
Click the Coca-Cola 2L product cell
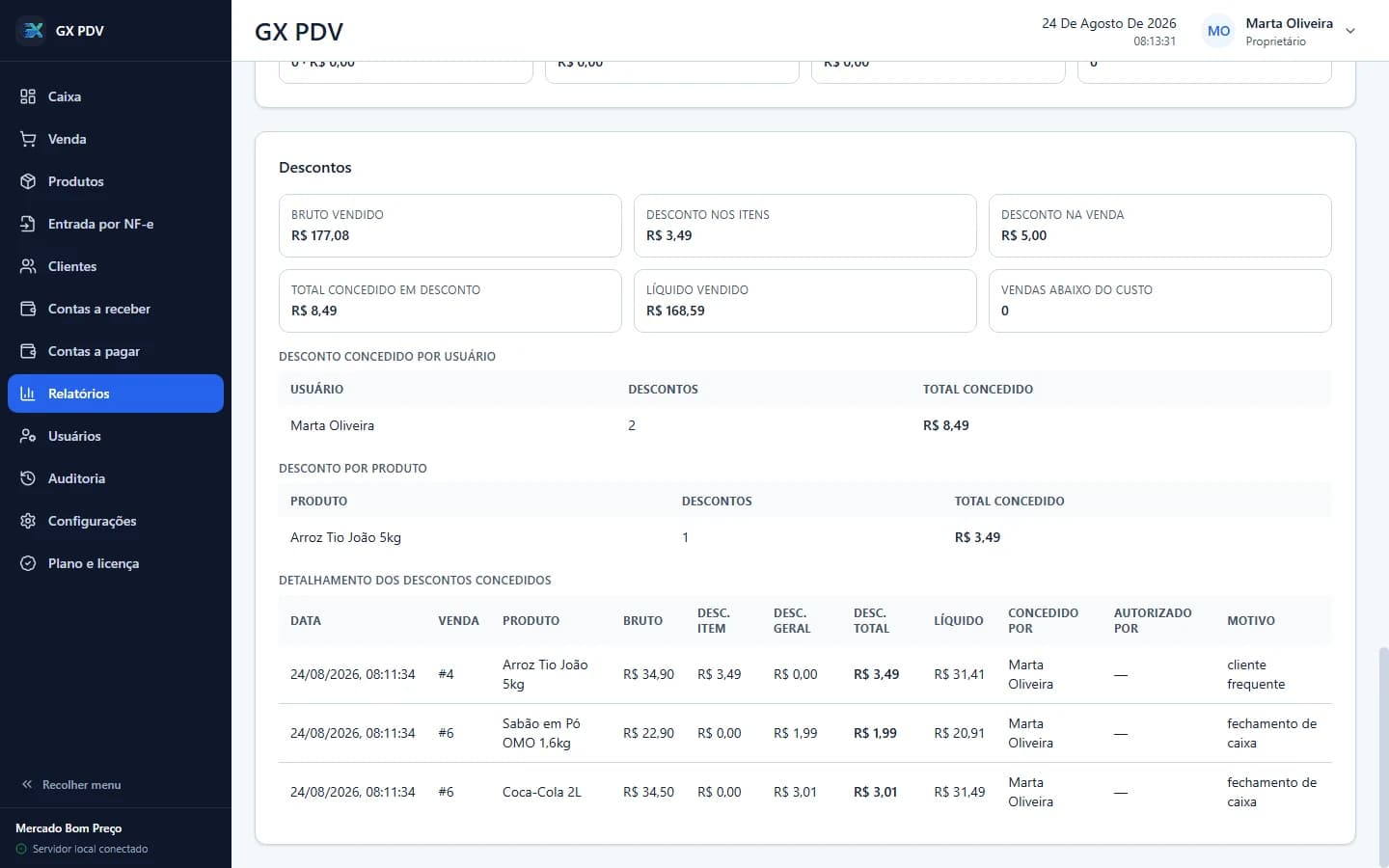coord(541,792)
